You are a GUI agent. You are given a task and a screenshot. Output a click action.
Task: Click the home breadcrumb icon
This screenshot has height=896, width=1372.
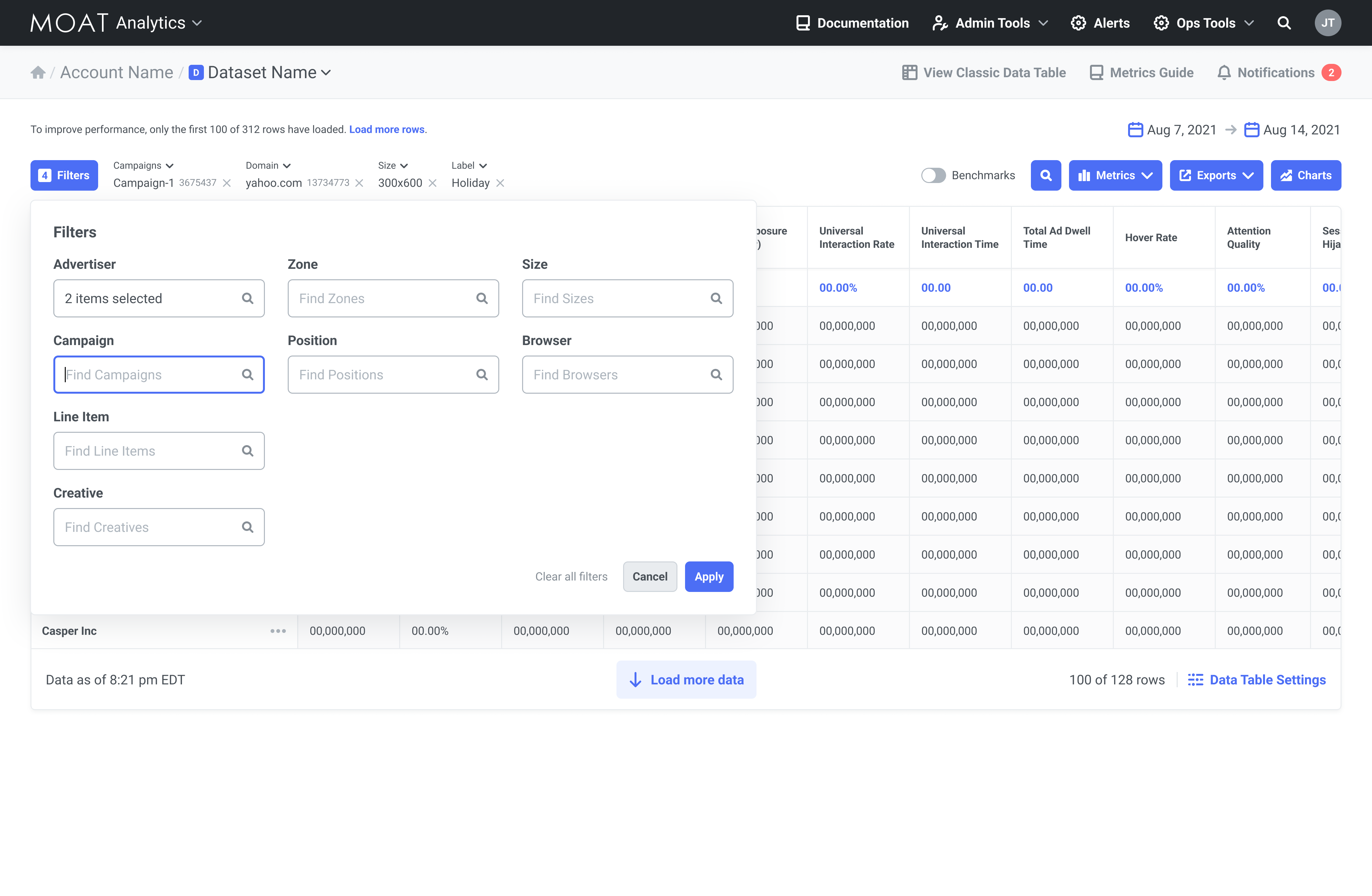(x=38, y=73)
